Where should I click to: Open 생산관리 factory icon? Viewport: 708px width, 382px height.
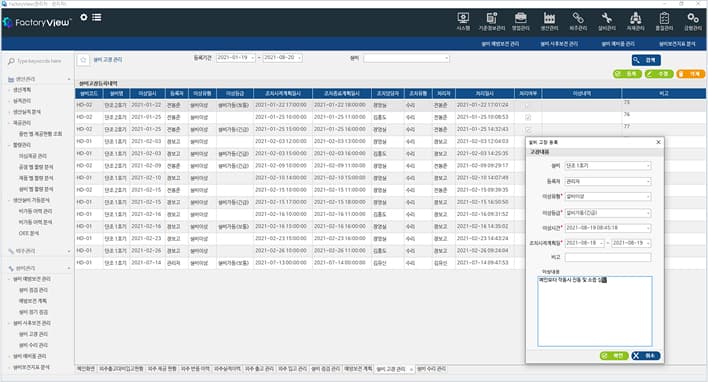click(549, 21)
